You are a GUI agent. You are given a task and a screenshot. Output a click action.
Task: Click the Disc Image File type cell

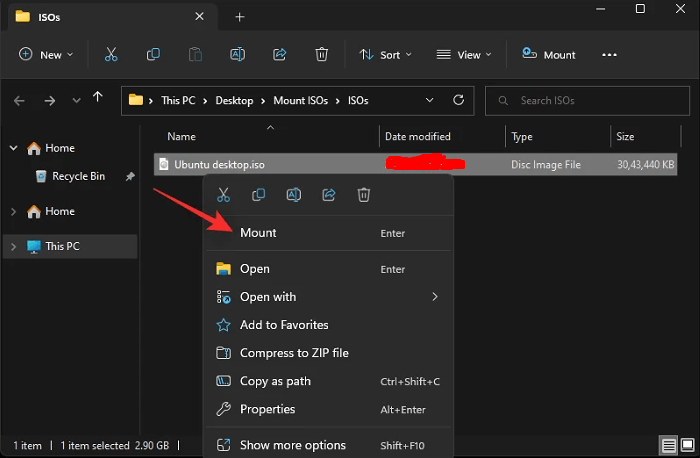(x=546, y=165)
